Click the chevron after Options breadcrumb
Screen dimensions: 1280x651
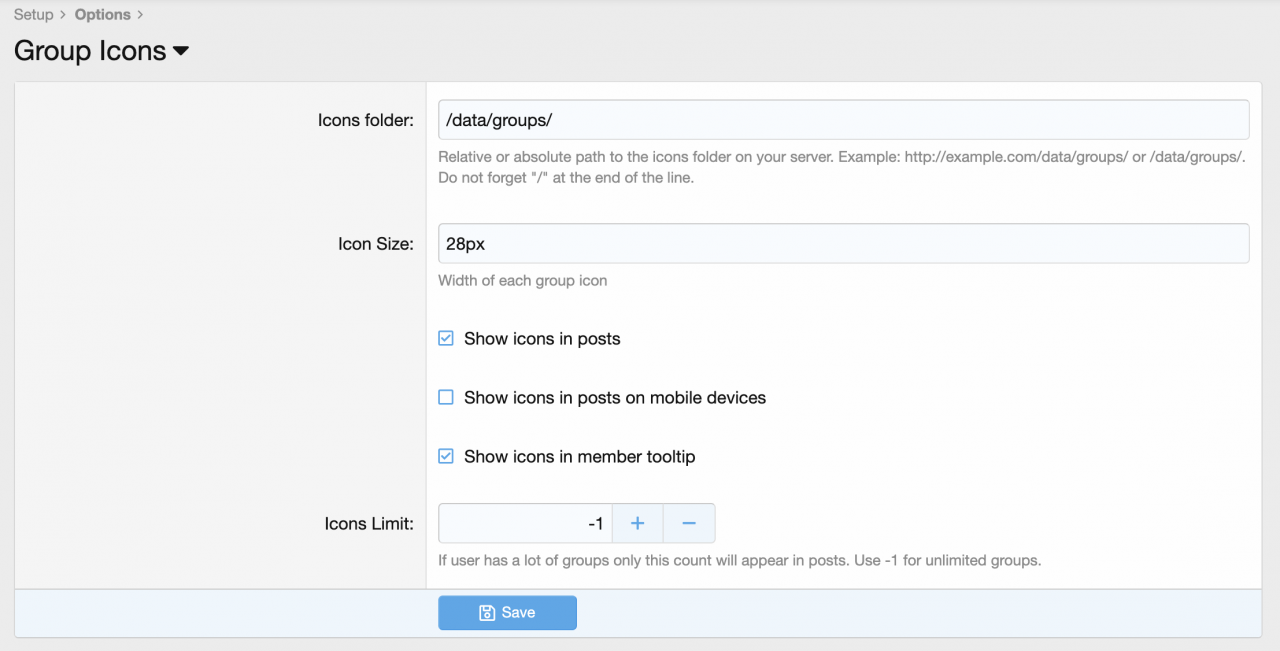141,15
